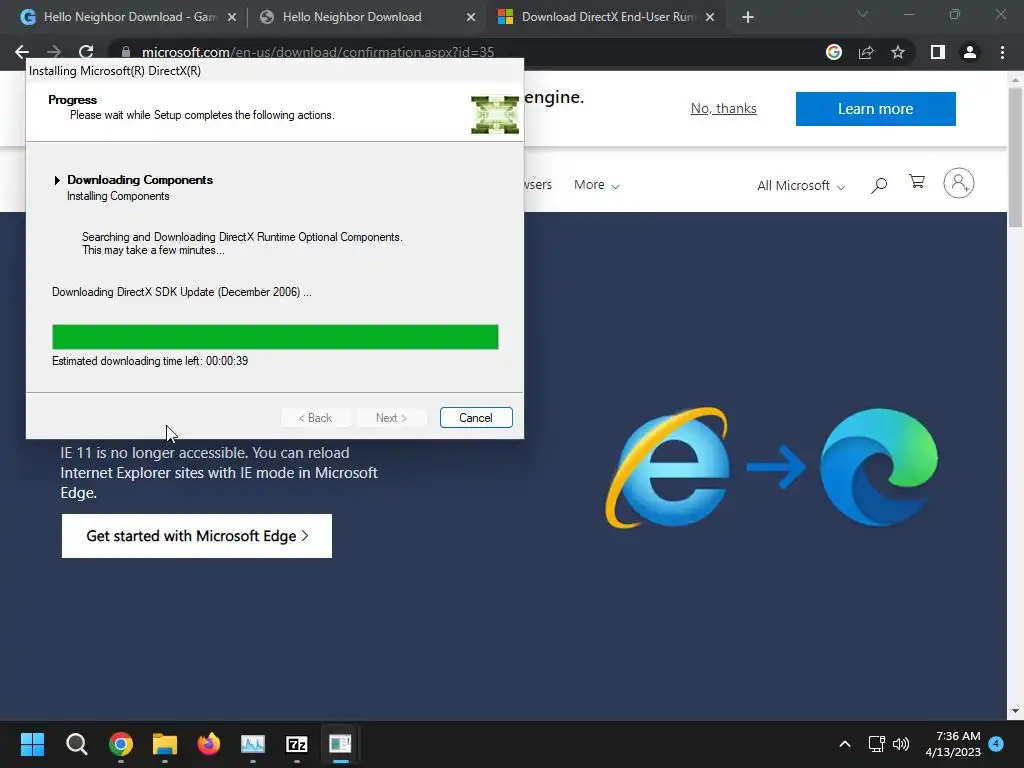Open the Windows Start menu
This screenshot has height=768, width=1024.
click(x=32, y=744)
